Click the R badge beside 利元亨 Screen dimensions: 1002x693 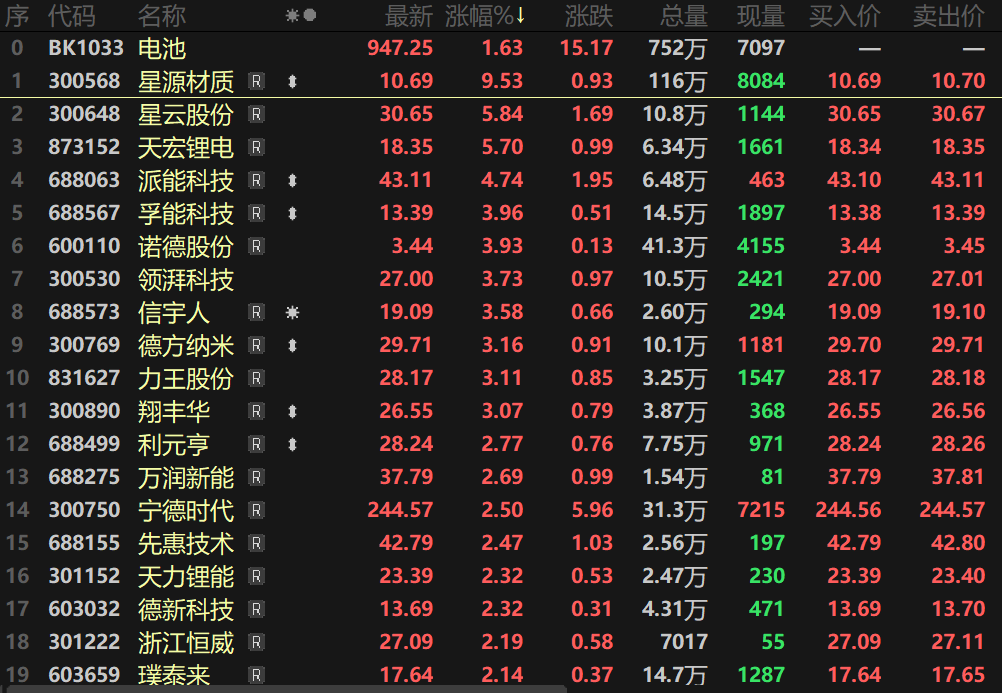[x=256, y=444]
